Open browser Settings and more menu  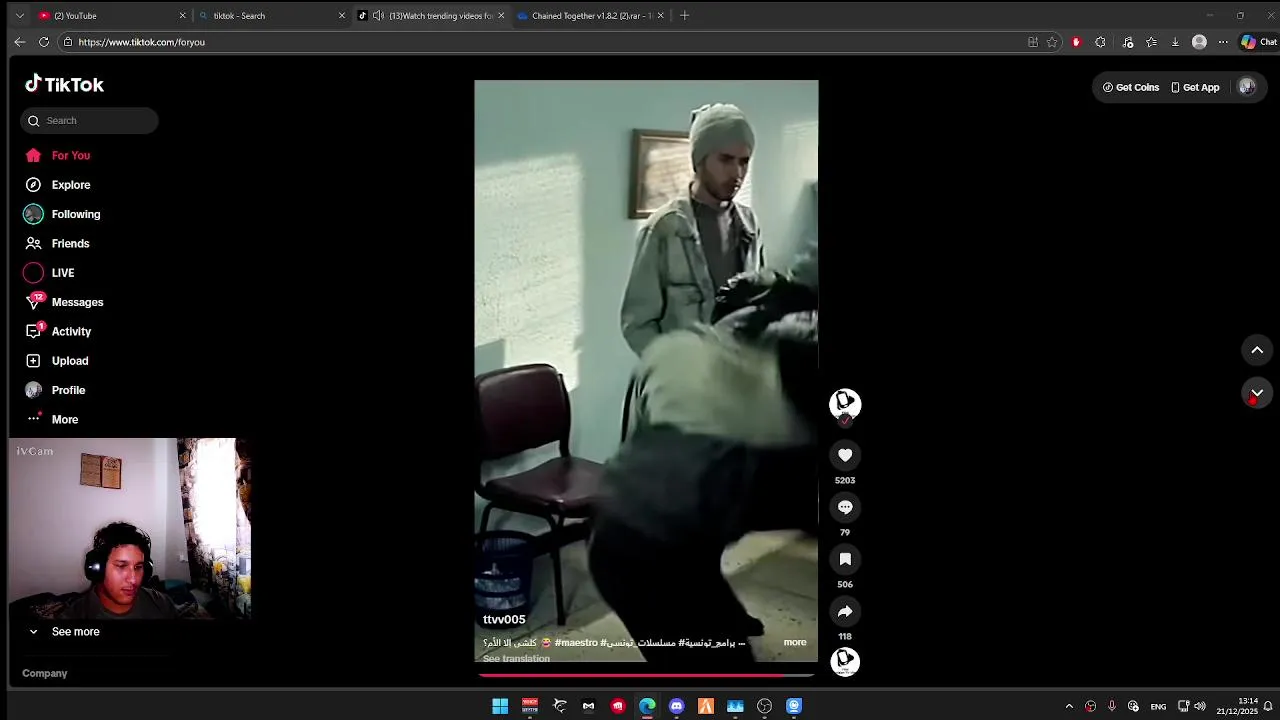1223,42
